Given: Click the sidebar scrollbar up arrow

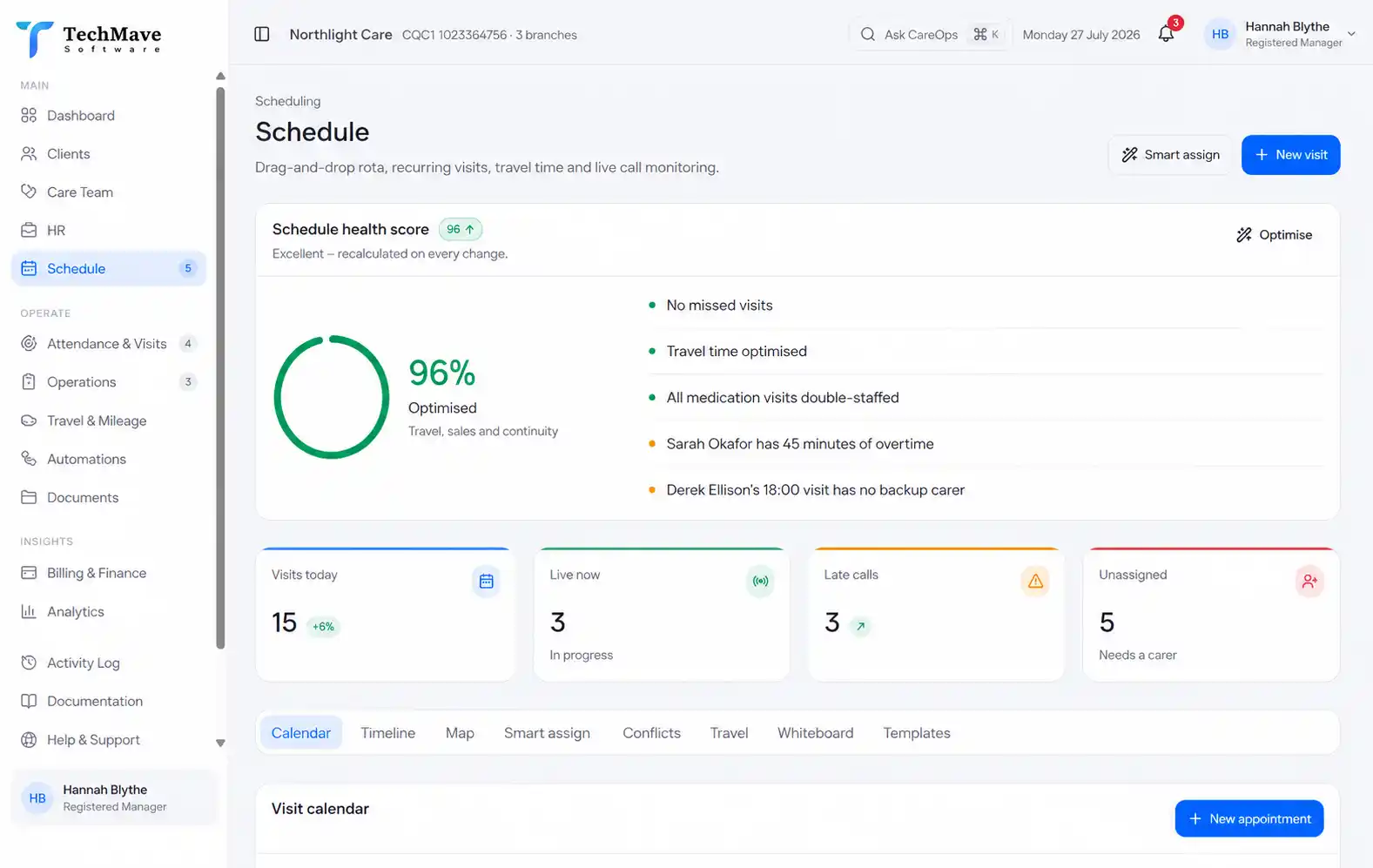Looking at the screenshot, I should (x=220, y=76).
